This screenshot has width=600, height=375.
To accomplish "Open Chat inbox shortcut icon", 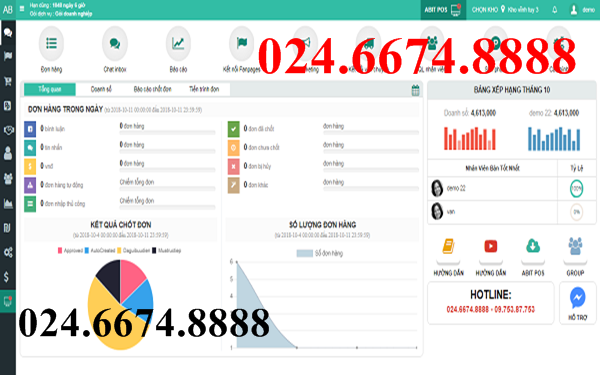I will point(115,43).
